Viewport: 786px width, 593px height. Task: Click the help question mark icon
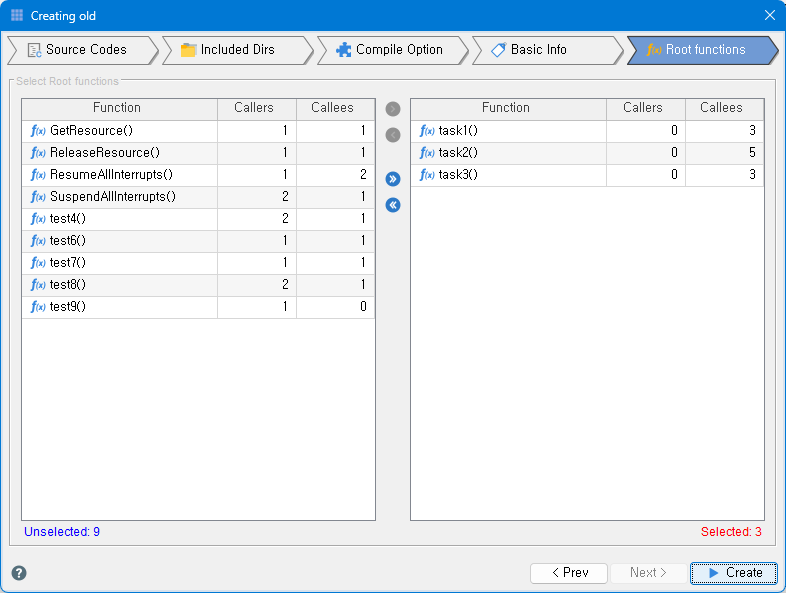click(19, 573)
